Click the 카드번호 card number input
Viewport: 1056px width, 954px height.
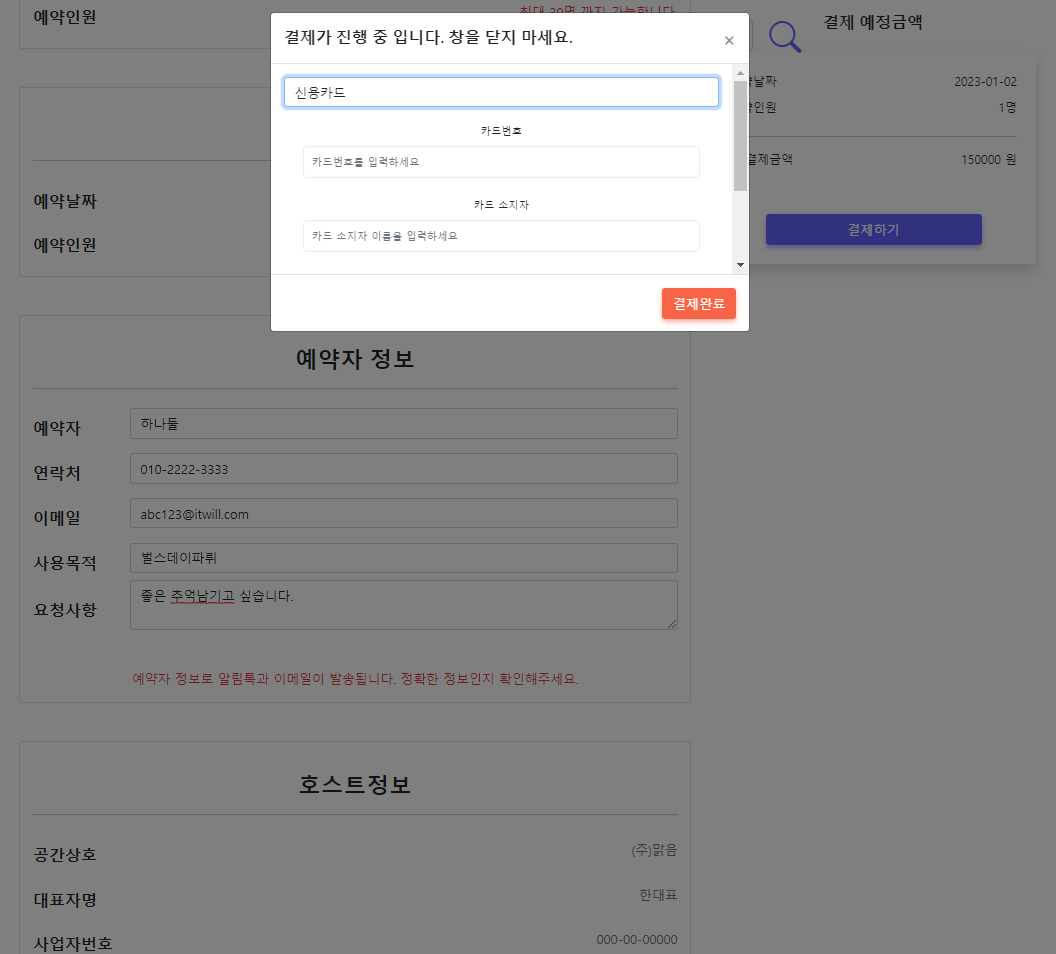click(x=500, y=161)
